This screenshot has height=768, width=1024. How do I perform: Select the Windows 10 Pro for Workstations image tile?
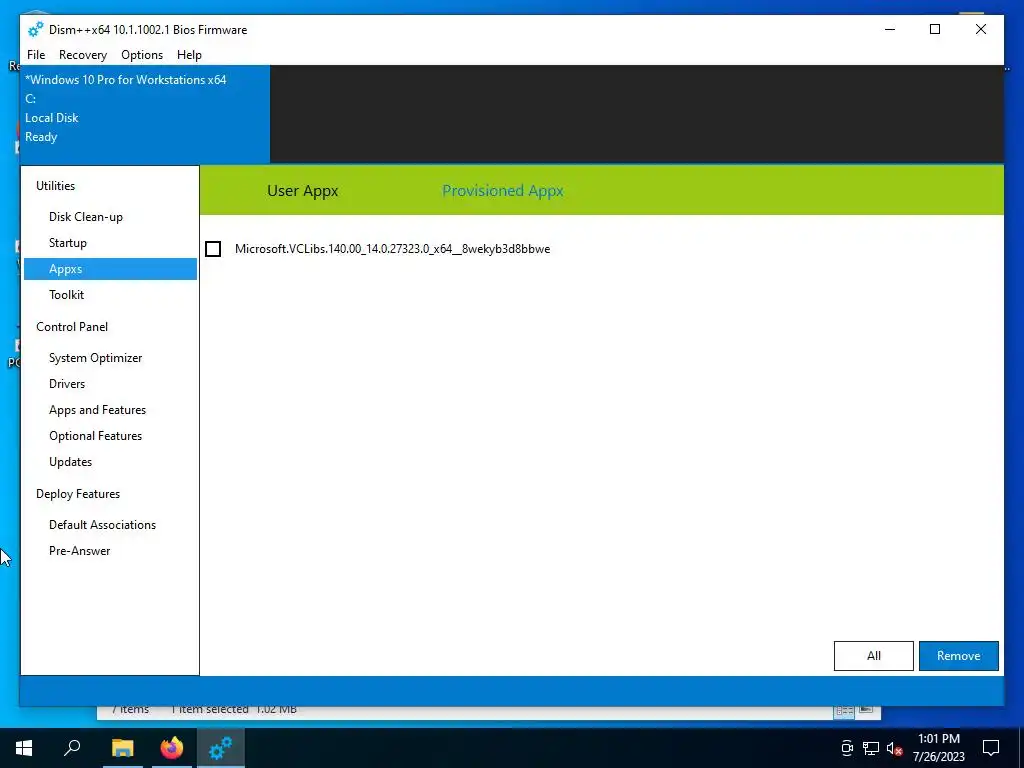point(145,114)
